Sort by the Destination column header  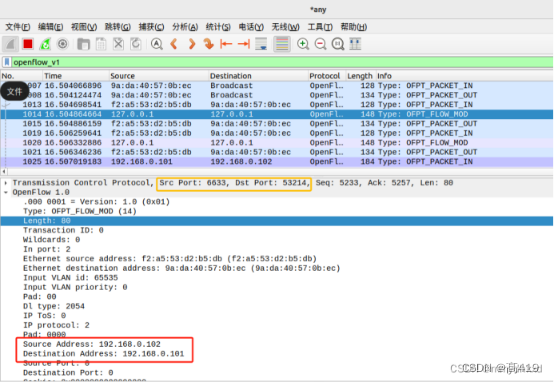(x=258, y=76)
